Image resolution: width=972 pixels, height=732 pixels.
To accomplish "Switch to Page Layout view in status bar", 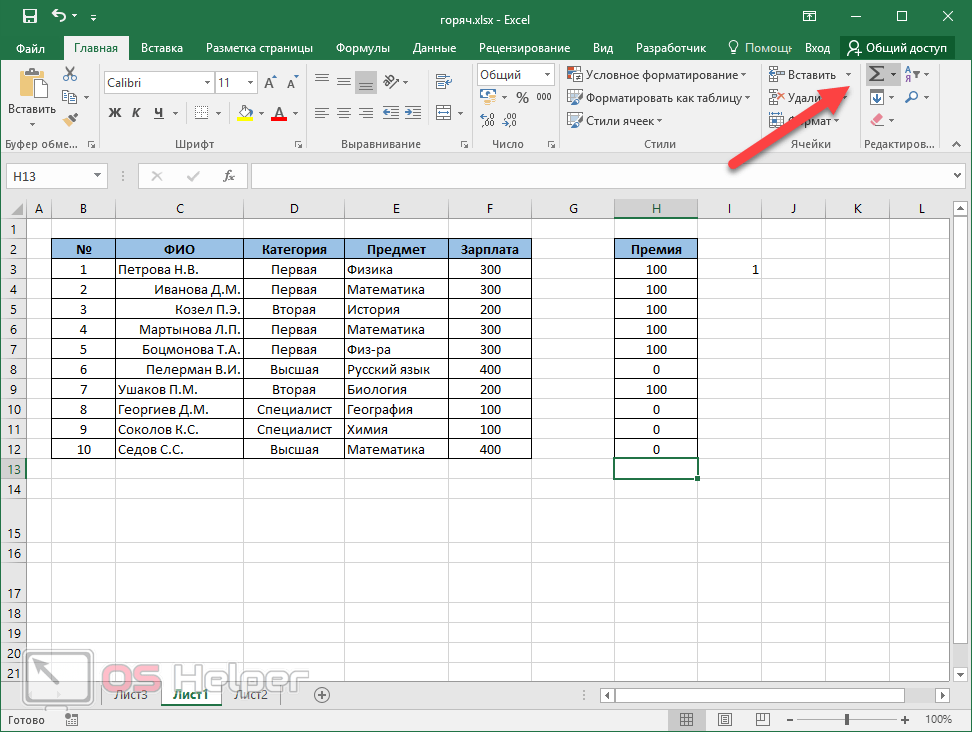I will (725, 719).
